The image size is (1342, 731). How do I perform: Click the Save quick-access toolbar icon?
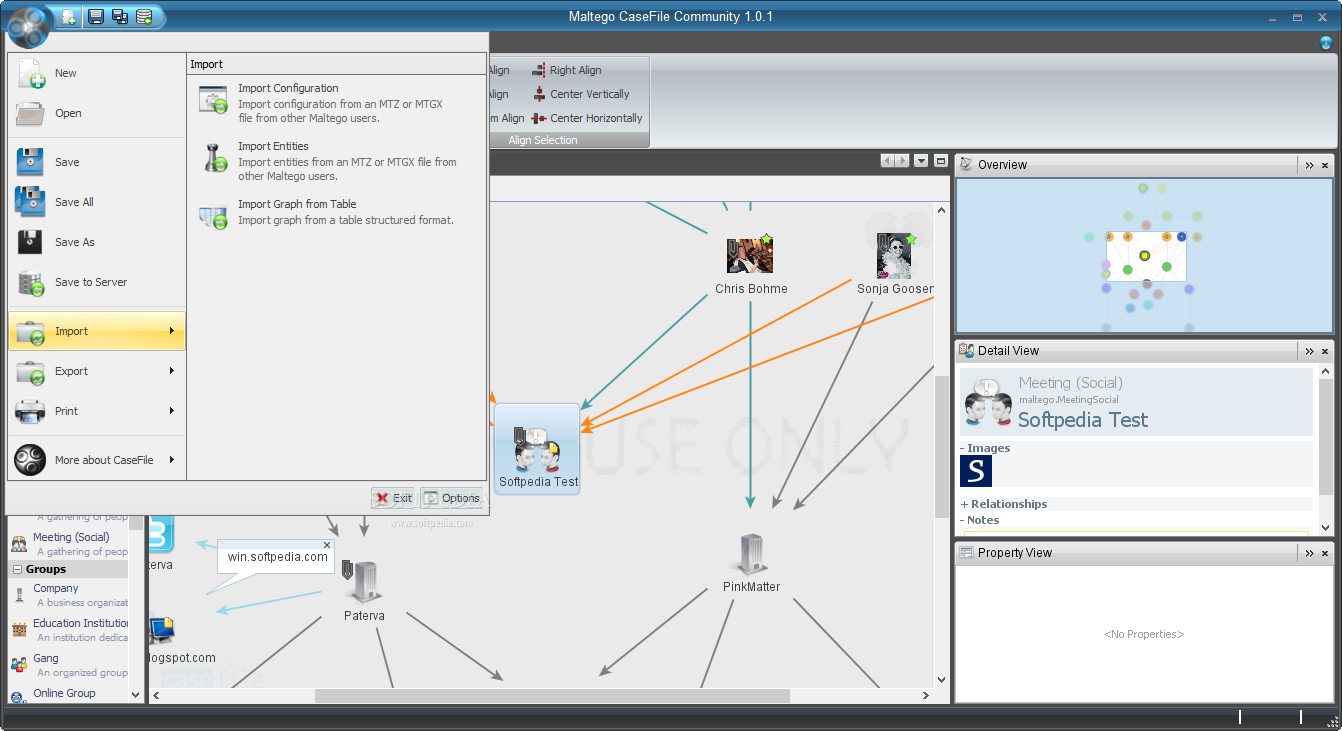click(96, 16)
